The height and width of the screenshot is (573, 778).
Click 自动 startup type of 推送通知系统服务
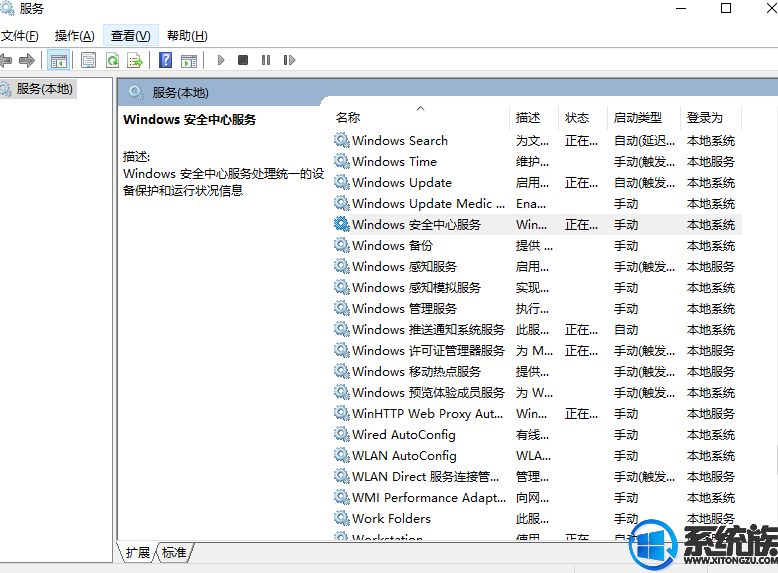tap(626, 329)
